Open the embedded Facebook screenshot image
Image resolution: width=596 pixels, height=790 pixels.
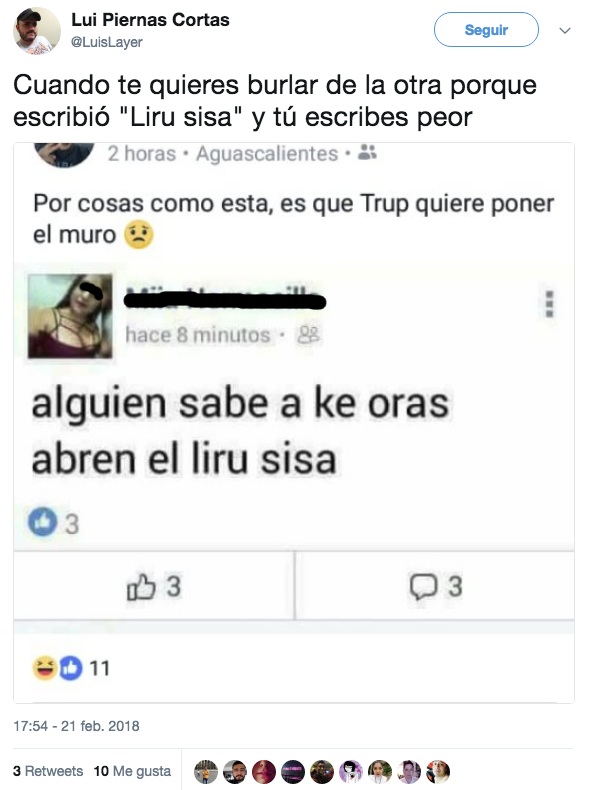click(294, 423)
